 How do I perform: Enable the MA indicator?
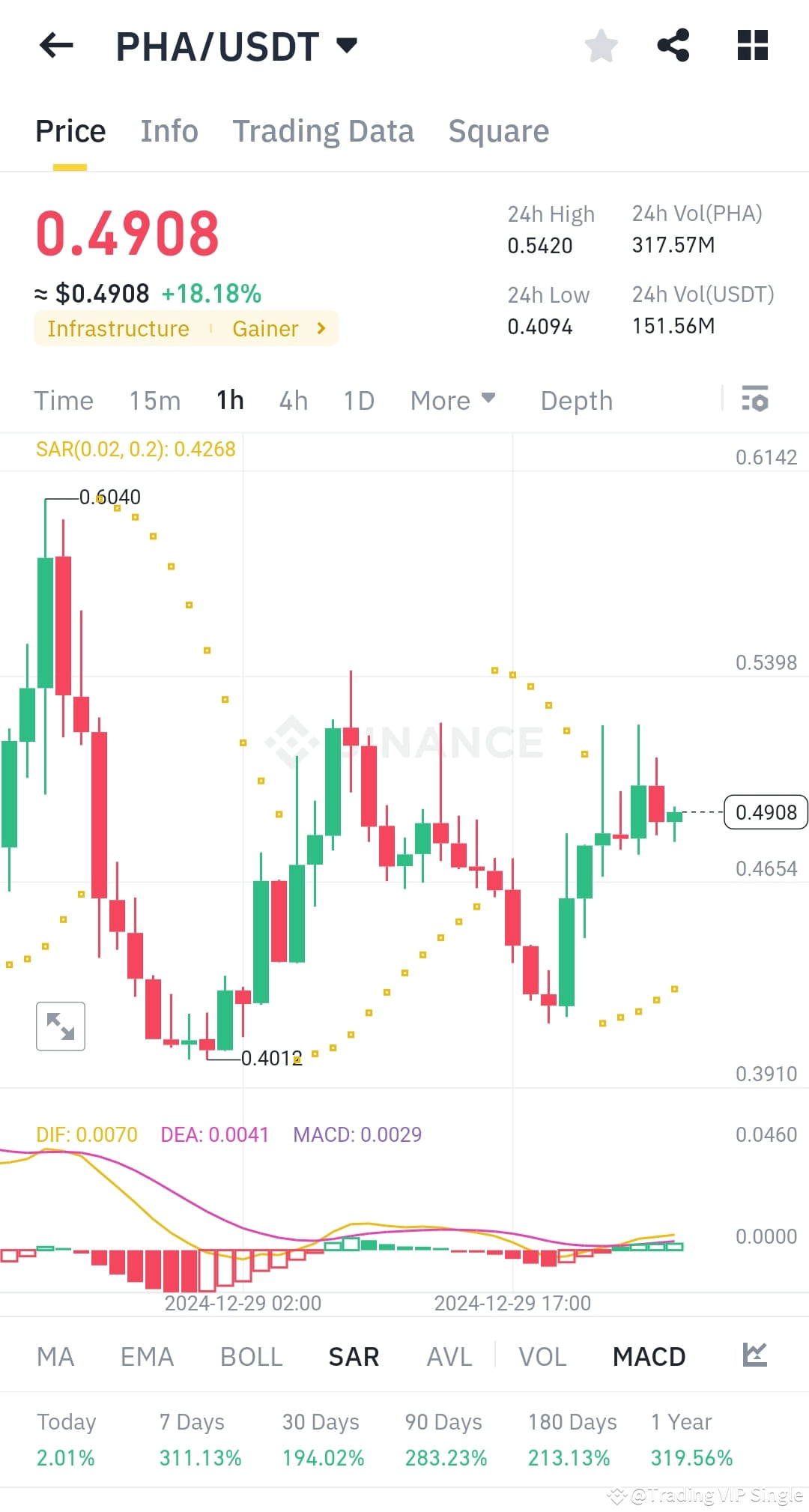tap(55, 1356)
